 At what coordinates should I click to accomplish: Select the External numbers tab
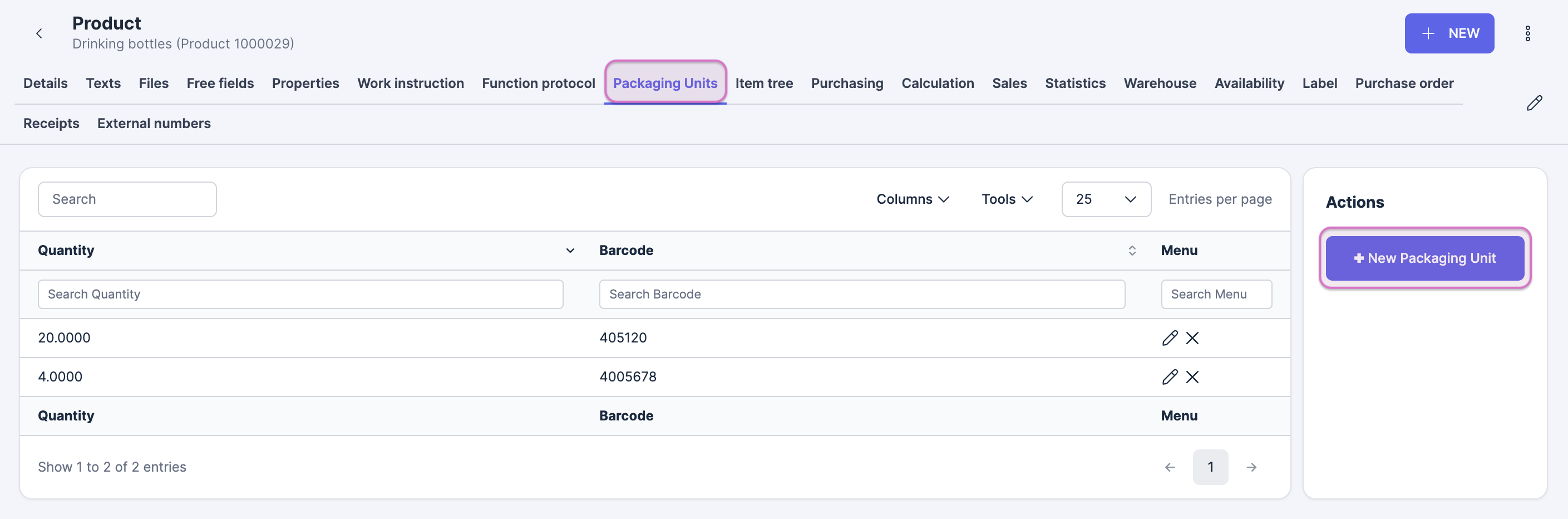(154, 124)
